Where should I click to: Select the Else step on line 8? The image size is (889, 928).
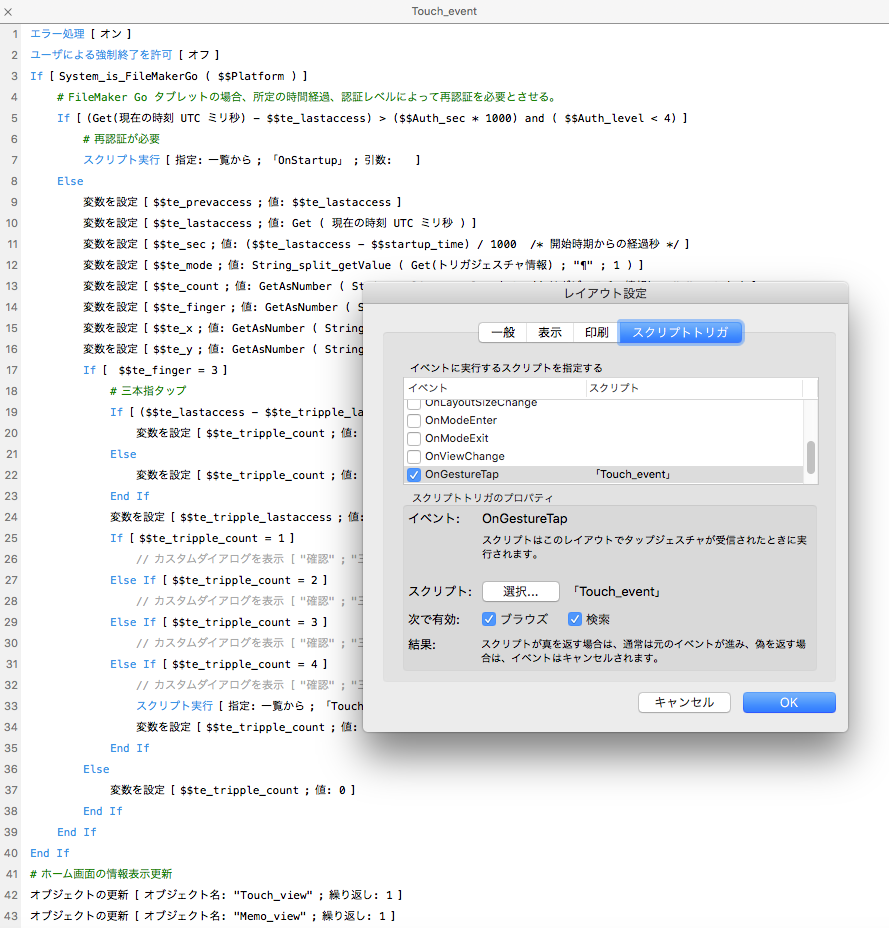[x=70, y=181]
